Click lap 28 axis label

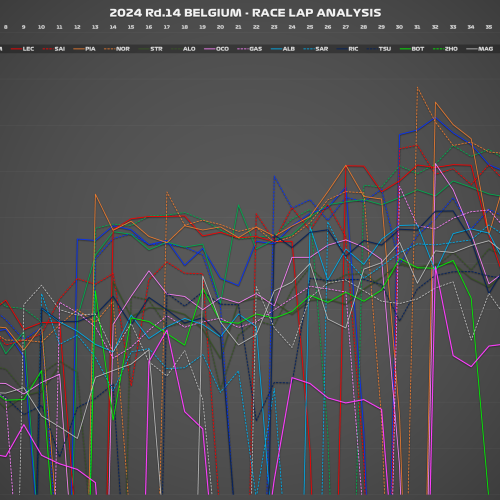[364, 27]
